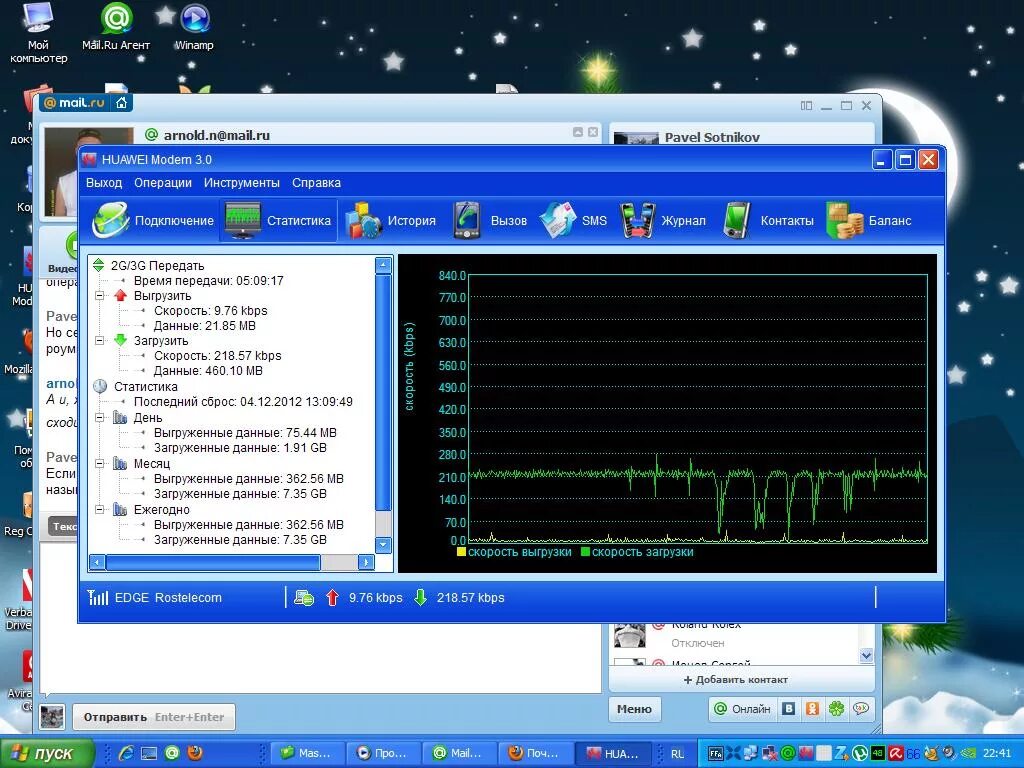Open Mail.Ru Агент desktop shortcut
This screenshot has width=1024, height=768.
[116, 26]
